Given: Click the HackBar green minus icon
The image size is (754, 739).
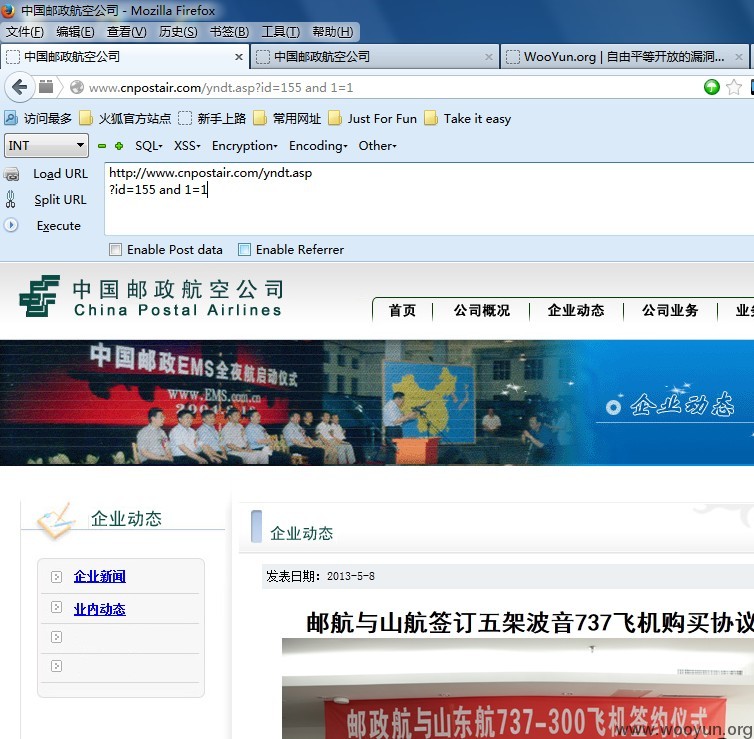Looking at the screenshot, I should pos(102,146).
